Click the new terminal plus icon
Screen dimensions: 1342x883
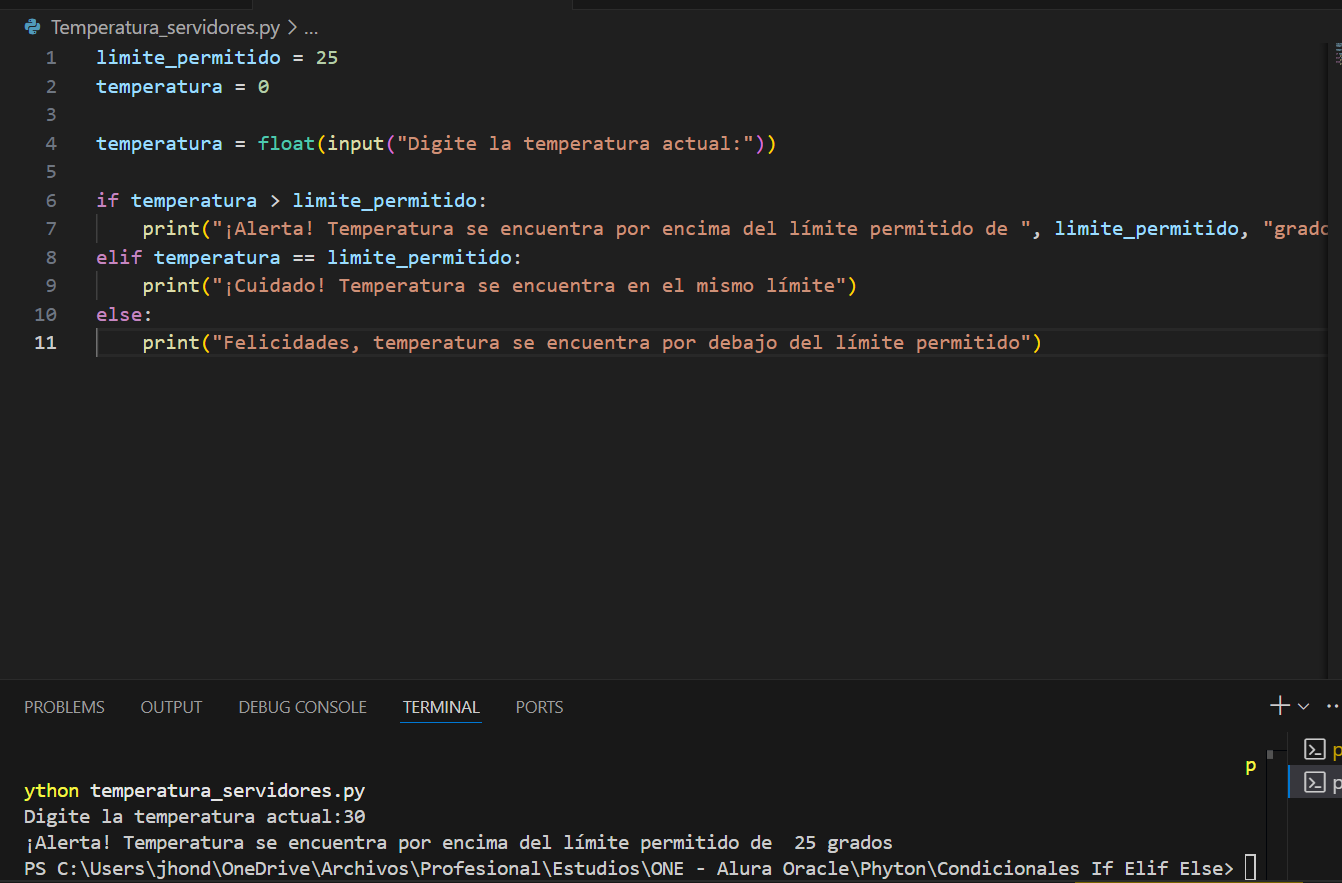[1279, 706]
